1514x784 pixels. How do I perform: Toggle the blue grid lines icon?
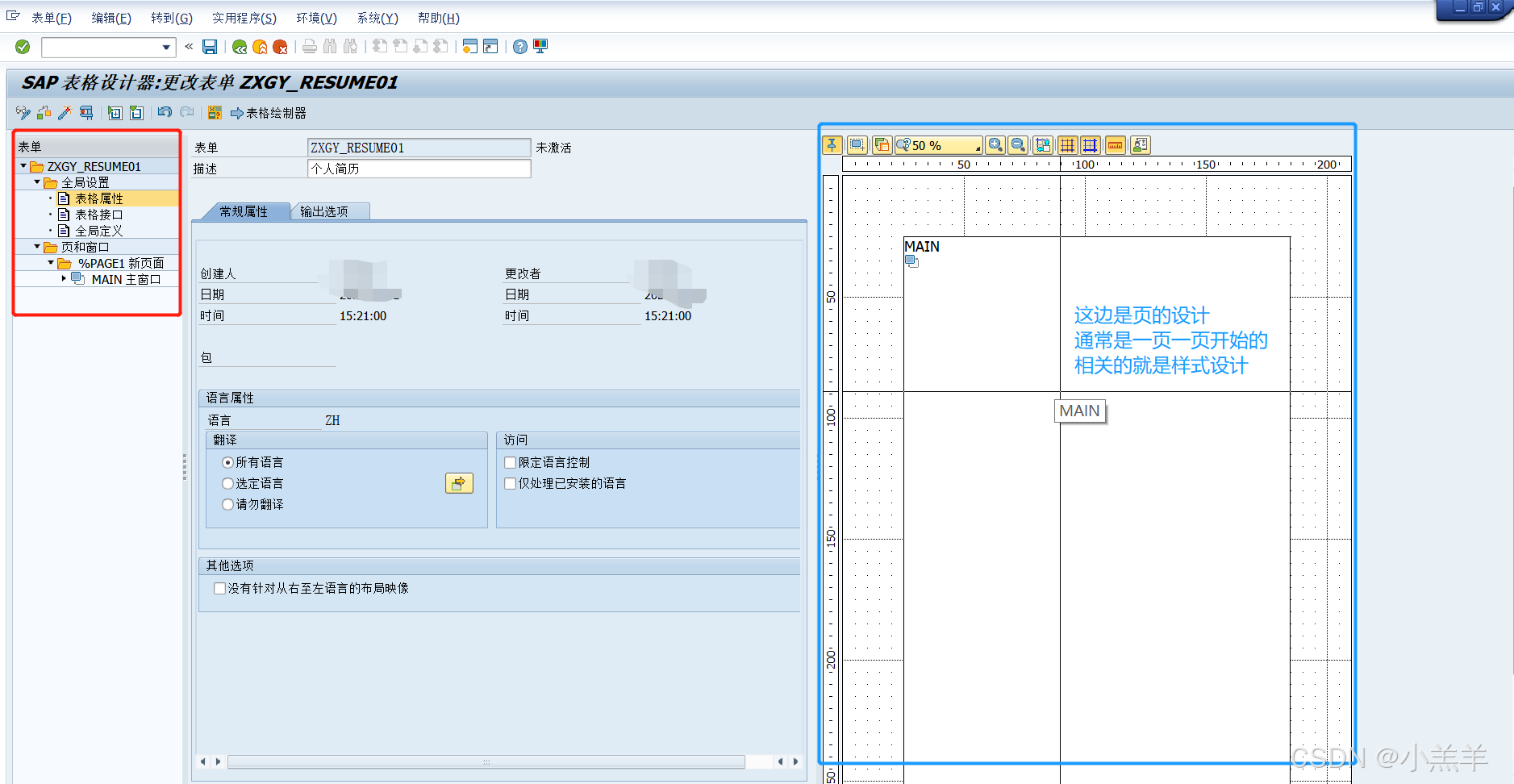point(1091,145)
